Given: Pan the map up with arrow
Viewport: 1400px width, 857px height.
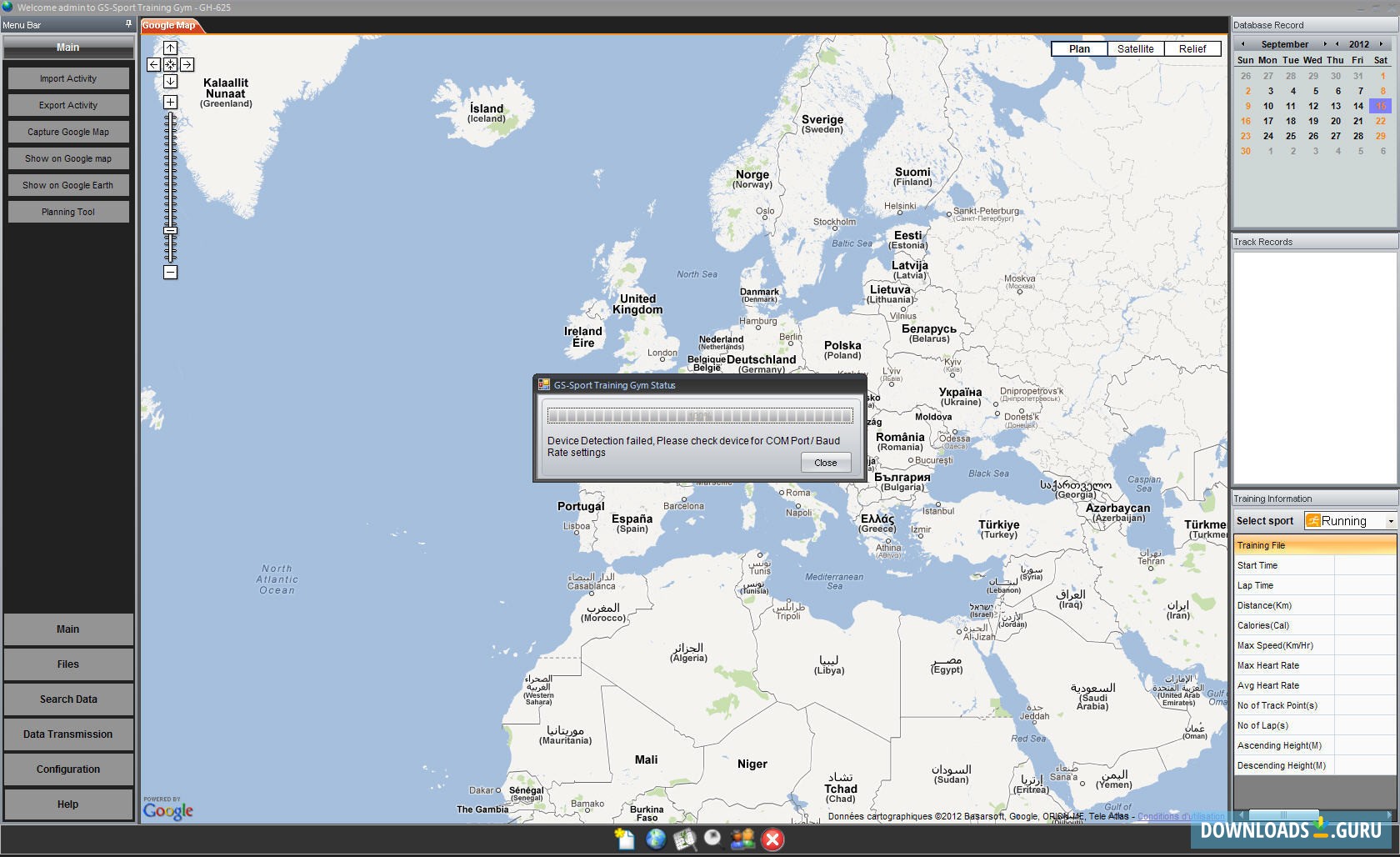Looking at the screenshot, I should coord(170,48).
